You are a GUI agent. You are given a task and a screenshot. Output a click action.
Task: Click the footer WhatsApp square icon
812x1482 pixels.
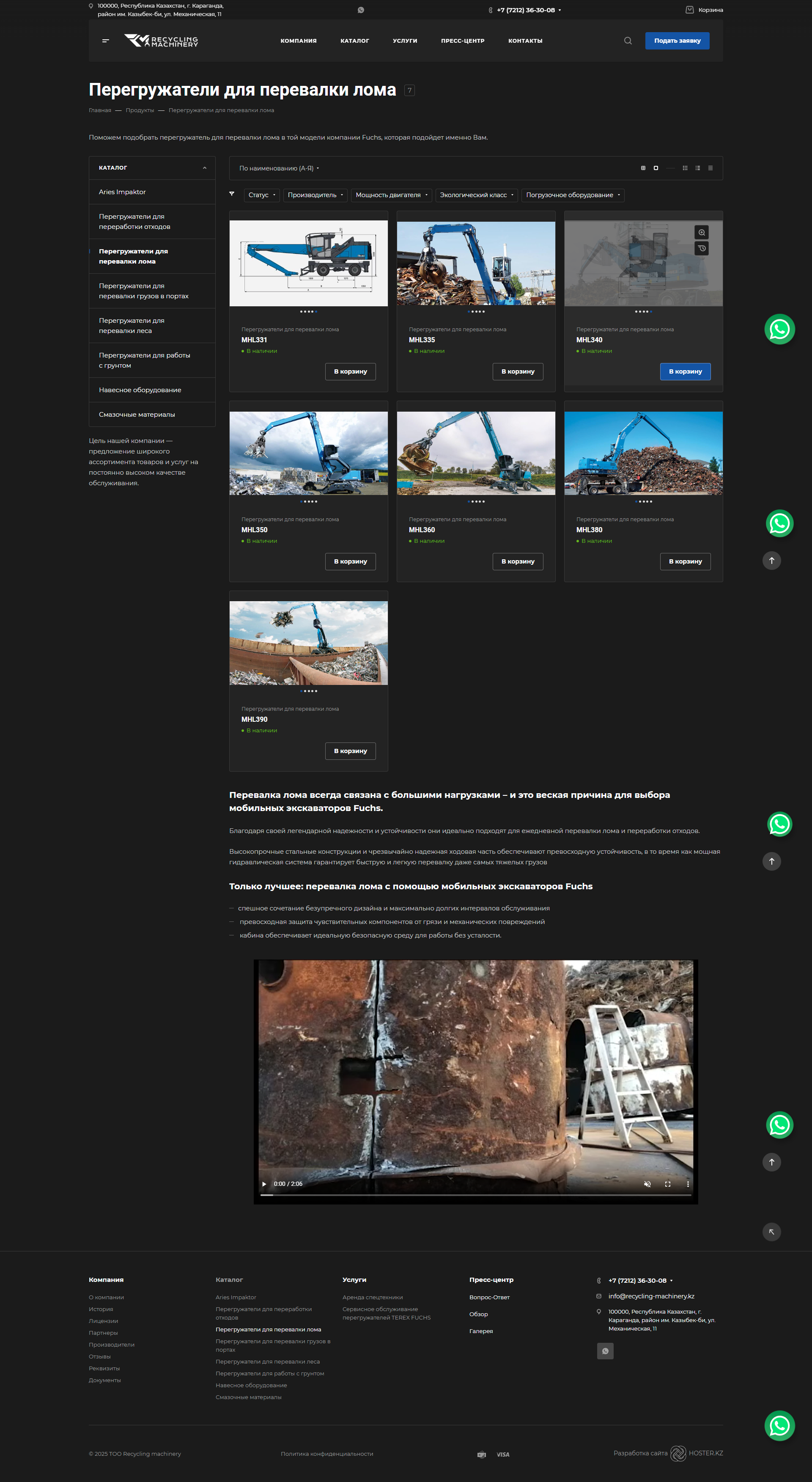pos(605,1351)
